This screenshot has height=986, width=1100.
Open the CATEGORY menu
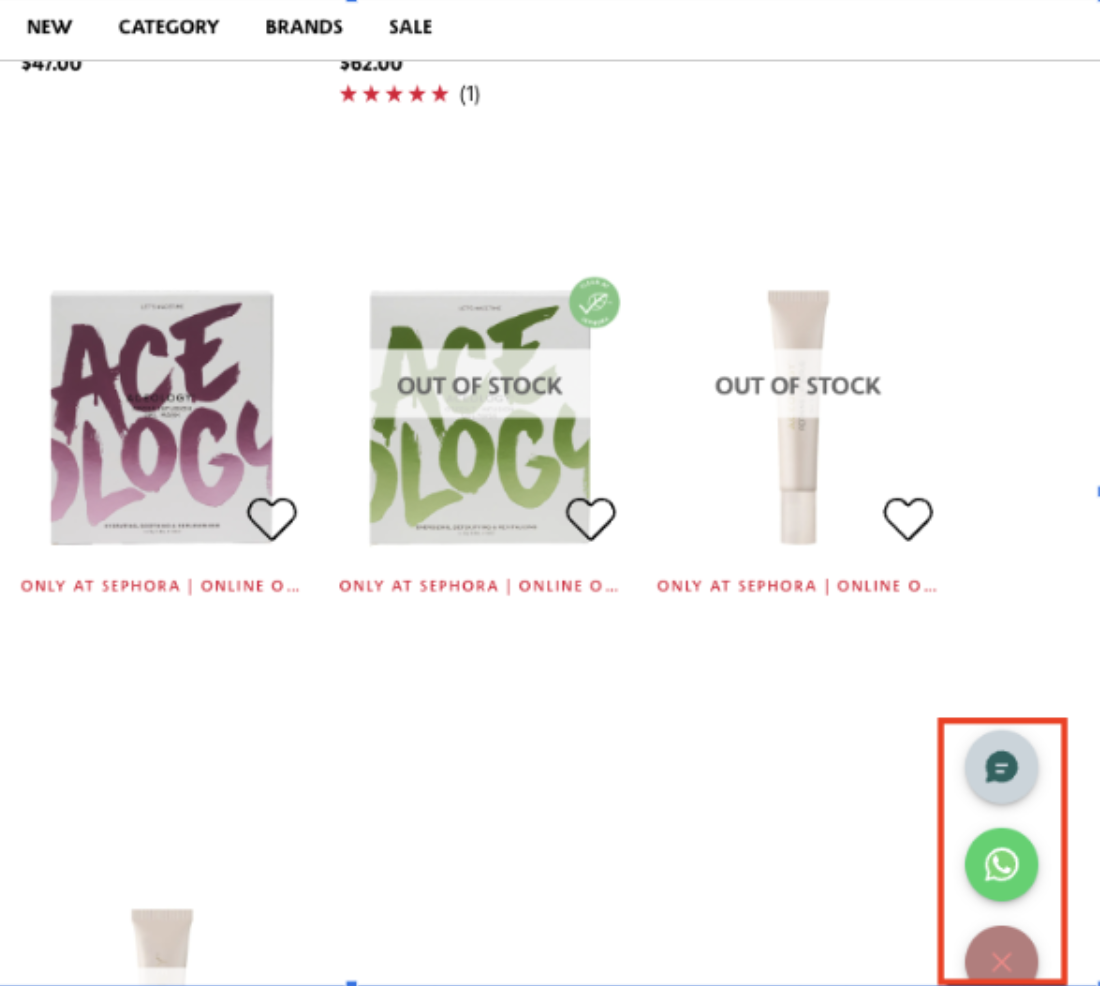[168, 27]
